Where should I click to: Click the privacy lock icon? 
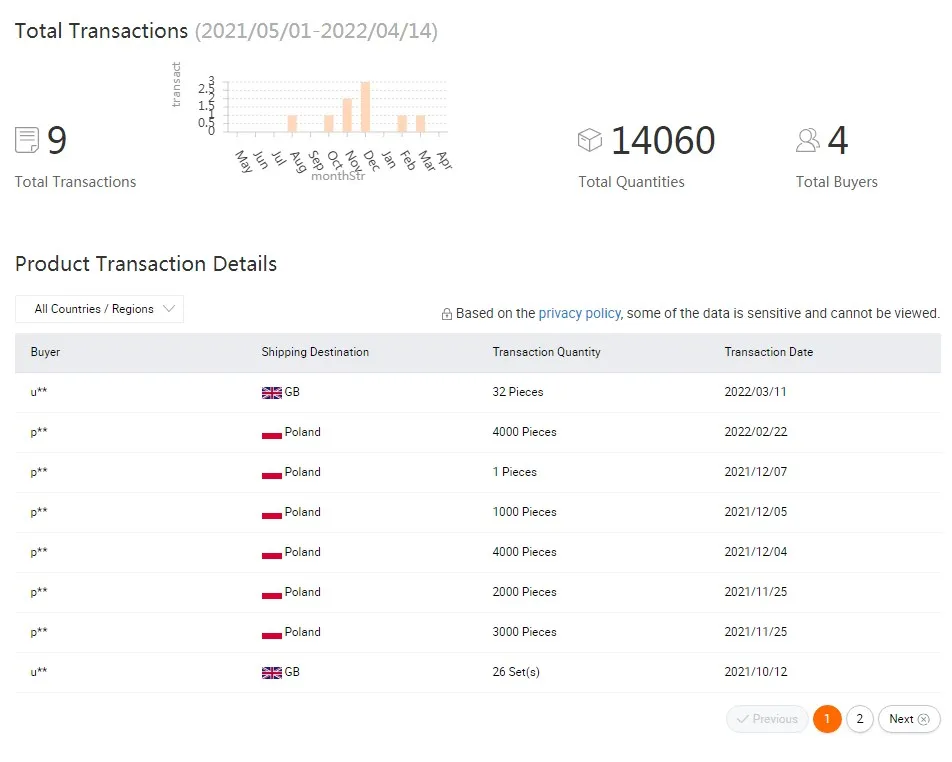[x=447, y=314]
